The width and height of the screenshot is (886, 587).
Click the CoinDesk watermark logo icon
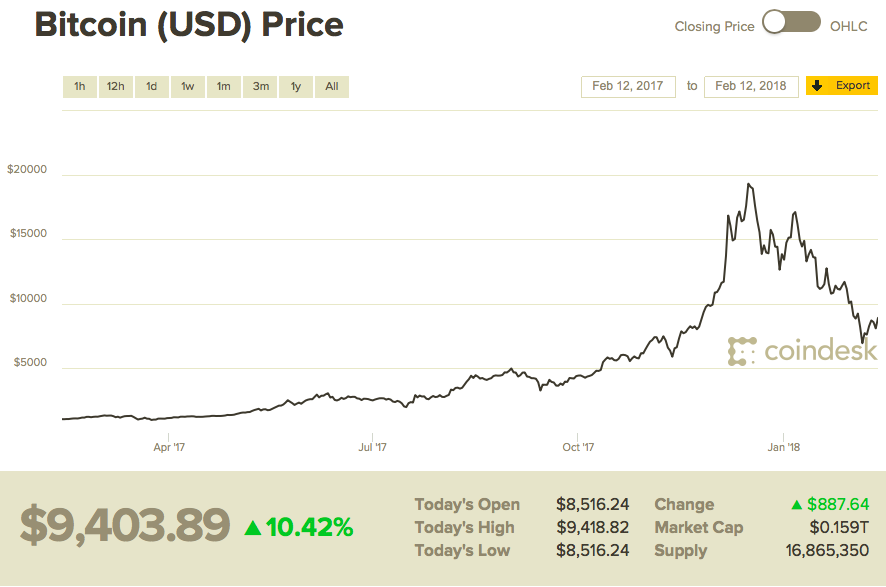click(742, 351)
